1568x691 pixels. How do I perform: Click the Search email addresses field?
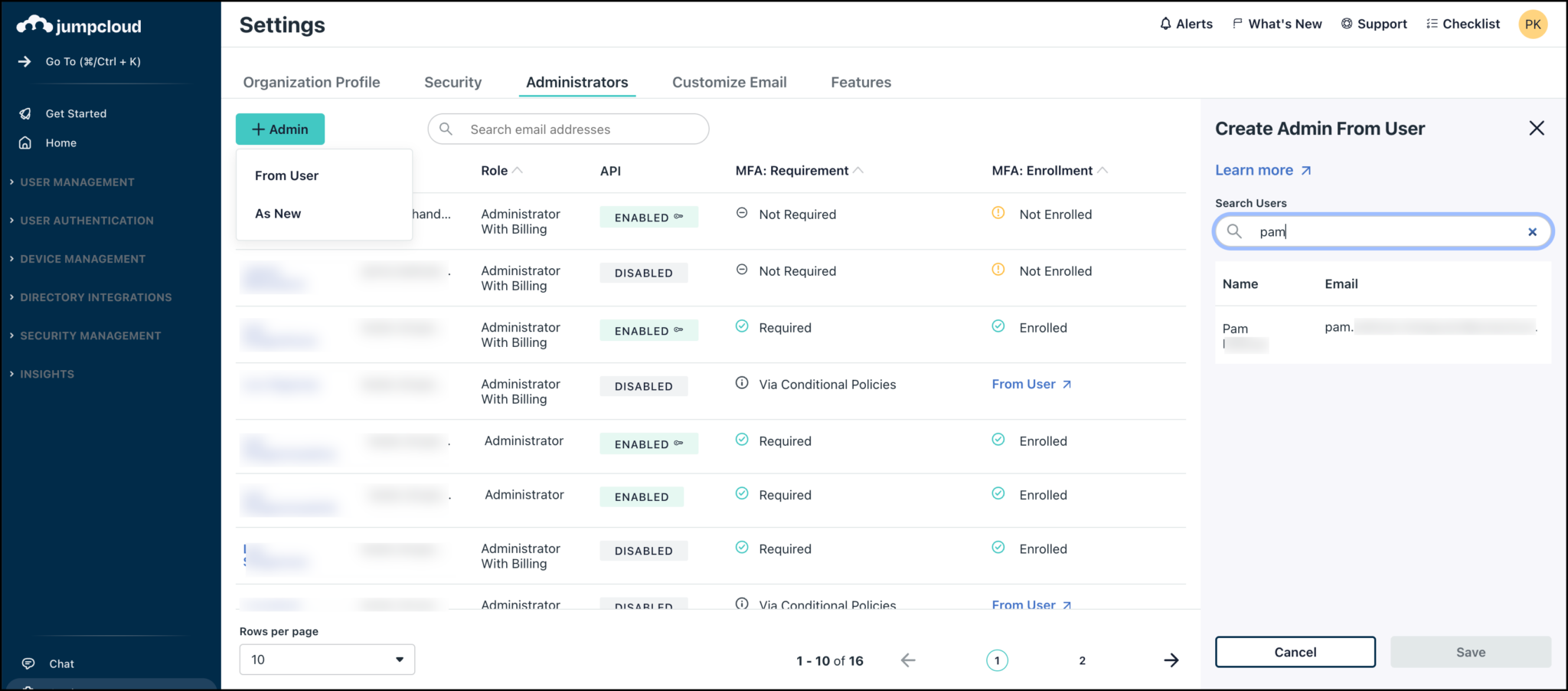point(567,129)
